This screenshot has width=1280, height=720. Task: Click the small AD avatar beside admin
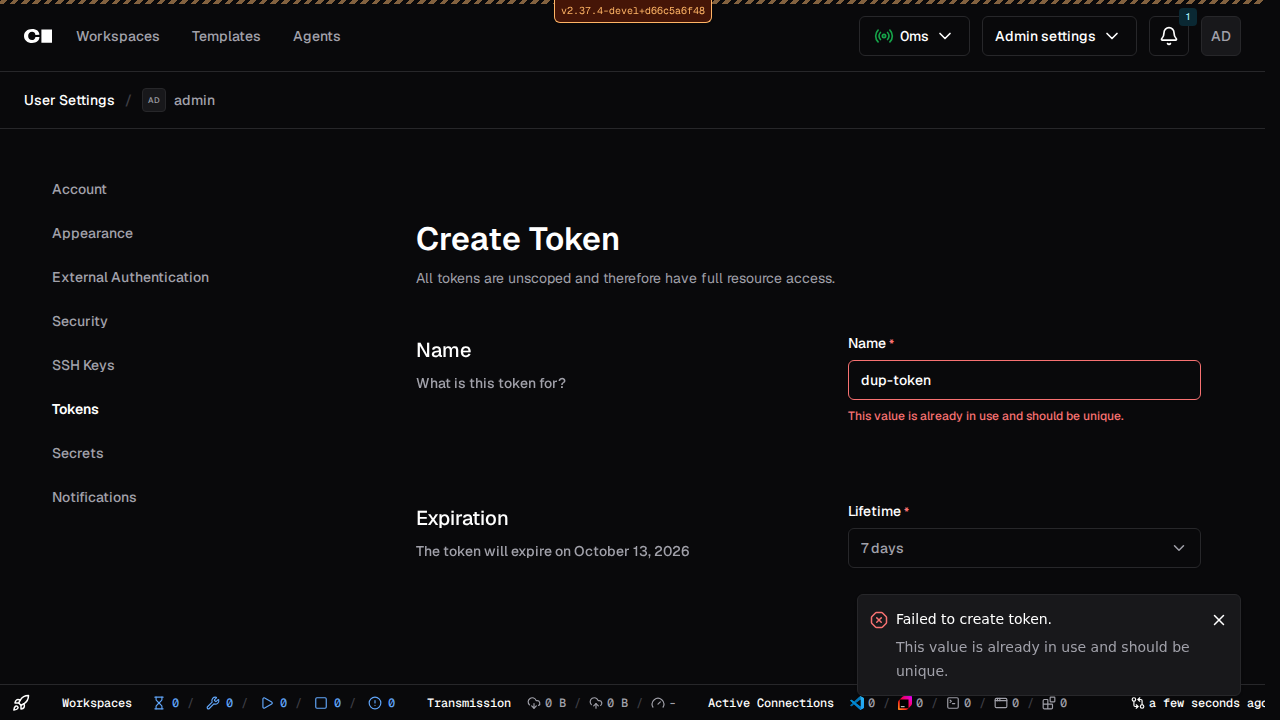pos(154,100)
